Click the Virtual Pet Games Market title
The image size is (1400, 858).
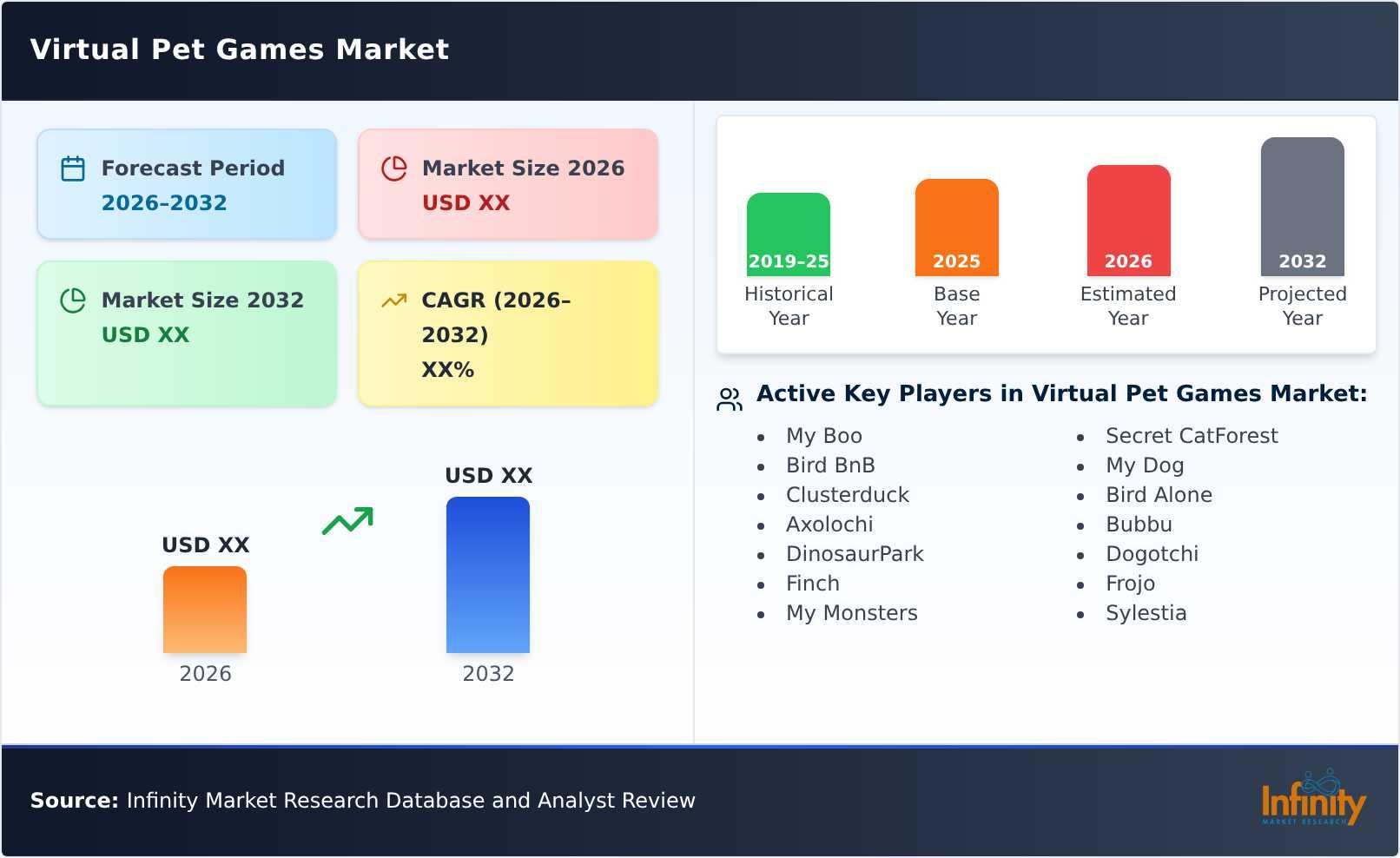pos(240,49)
